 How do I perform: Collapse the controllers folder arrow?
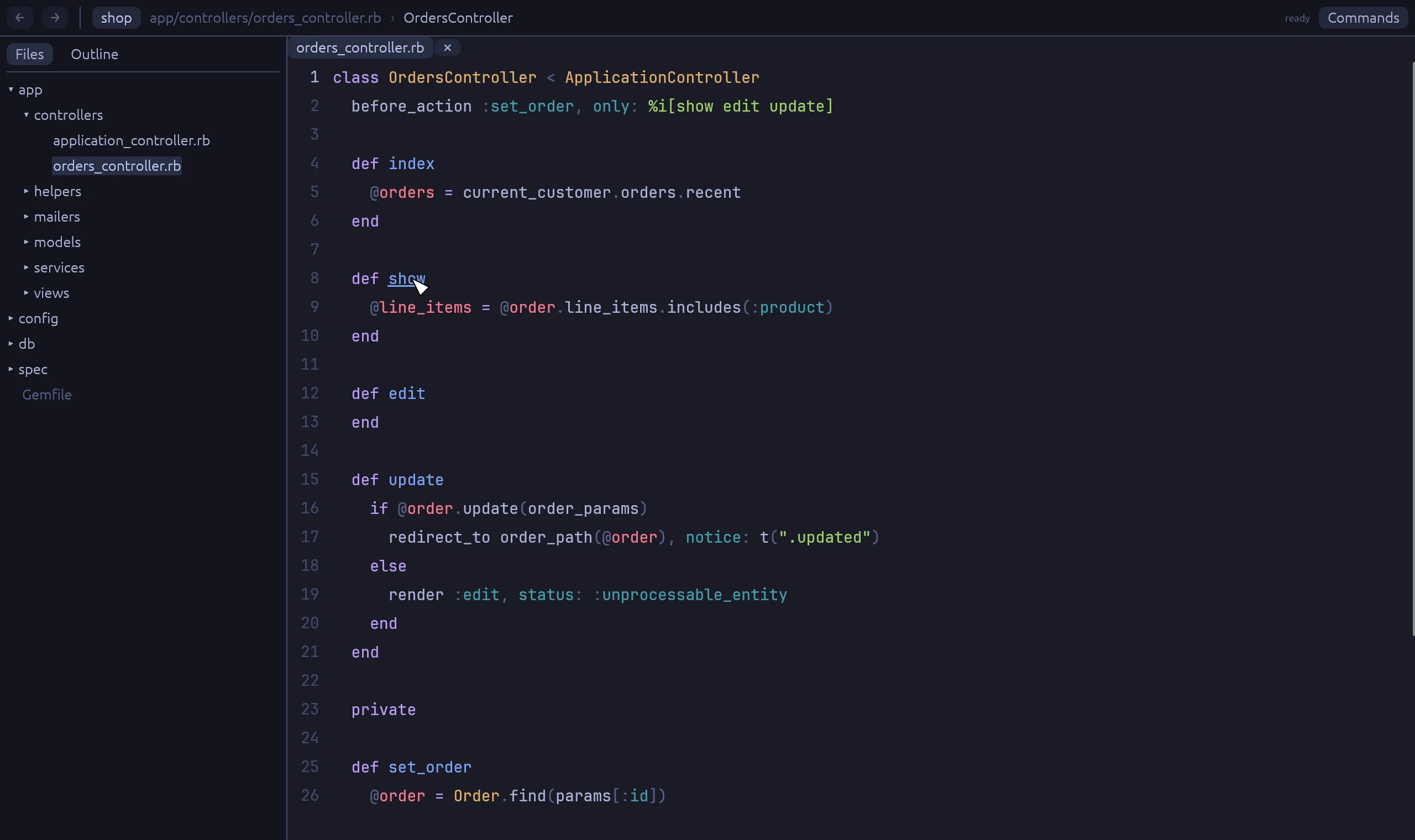[x=26, y=115]
